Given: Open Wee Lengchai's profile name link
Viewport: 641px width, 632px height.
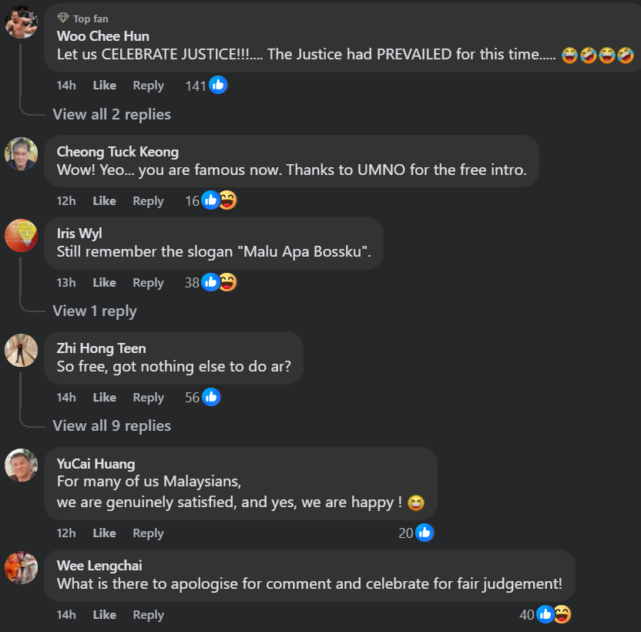Looking at the screenshot, I should click(99, 565).
